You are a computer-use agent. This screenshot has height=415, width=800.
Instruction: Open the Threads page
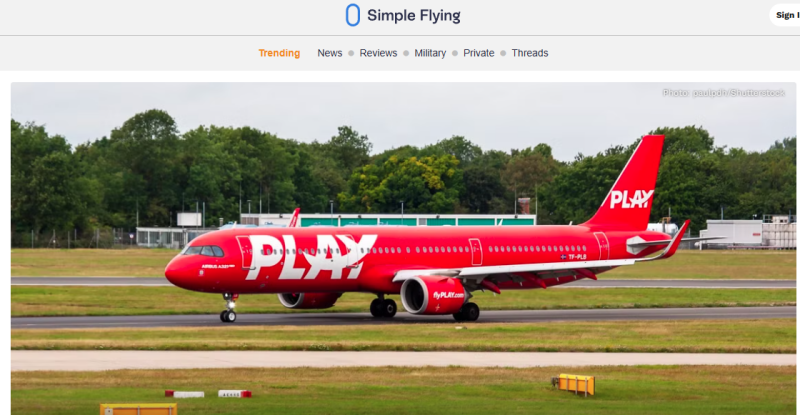point(530,53)
